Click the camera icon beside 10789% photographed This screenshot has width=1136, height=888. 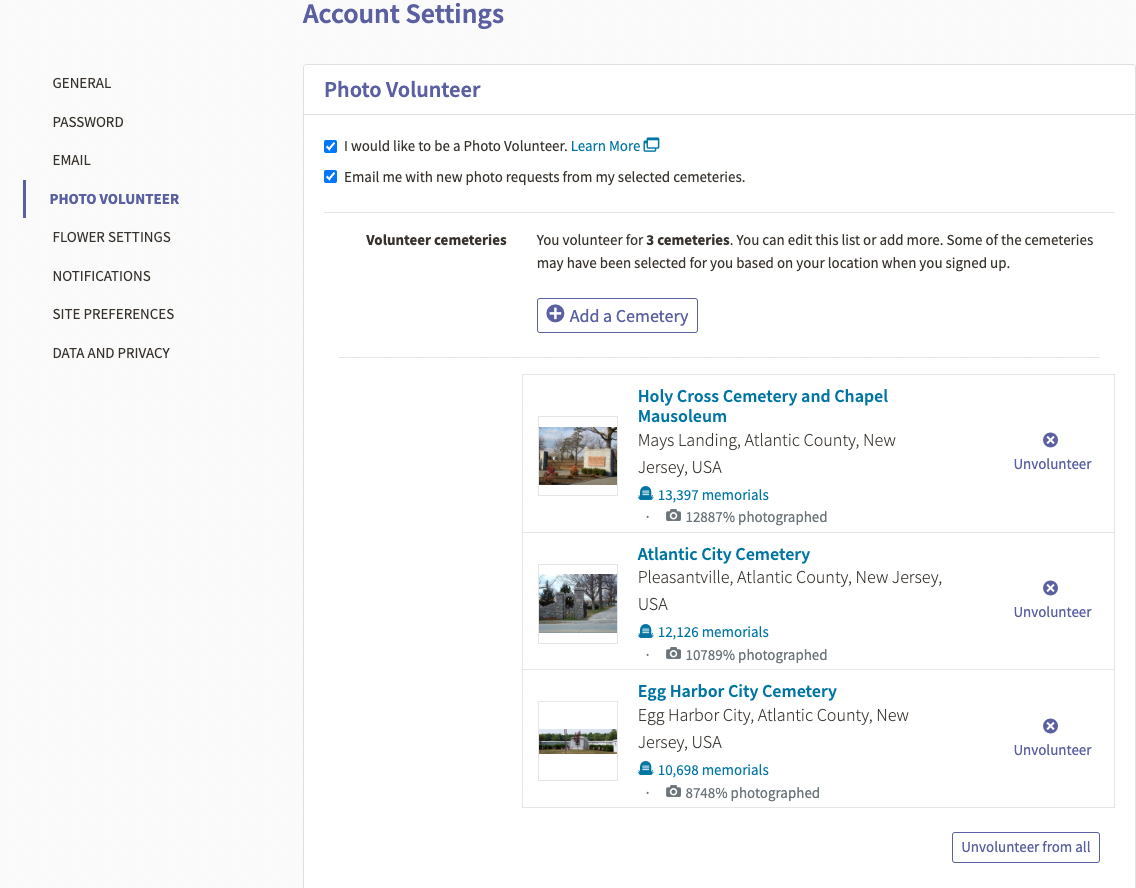click(673, 653)
